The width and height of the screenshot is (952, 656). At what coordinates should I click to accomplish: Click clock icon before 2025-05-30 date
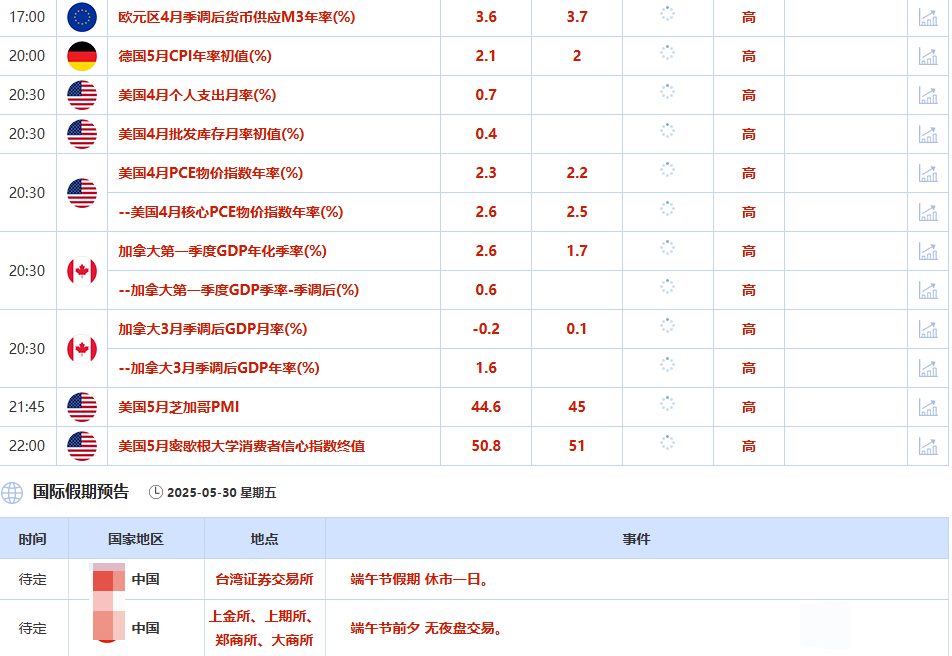point(156,492)
